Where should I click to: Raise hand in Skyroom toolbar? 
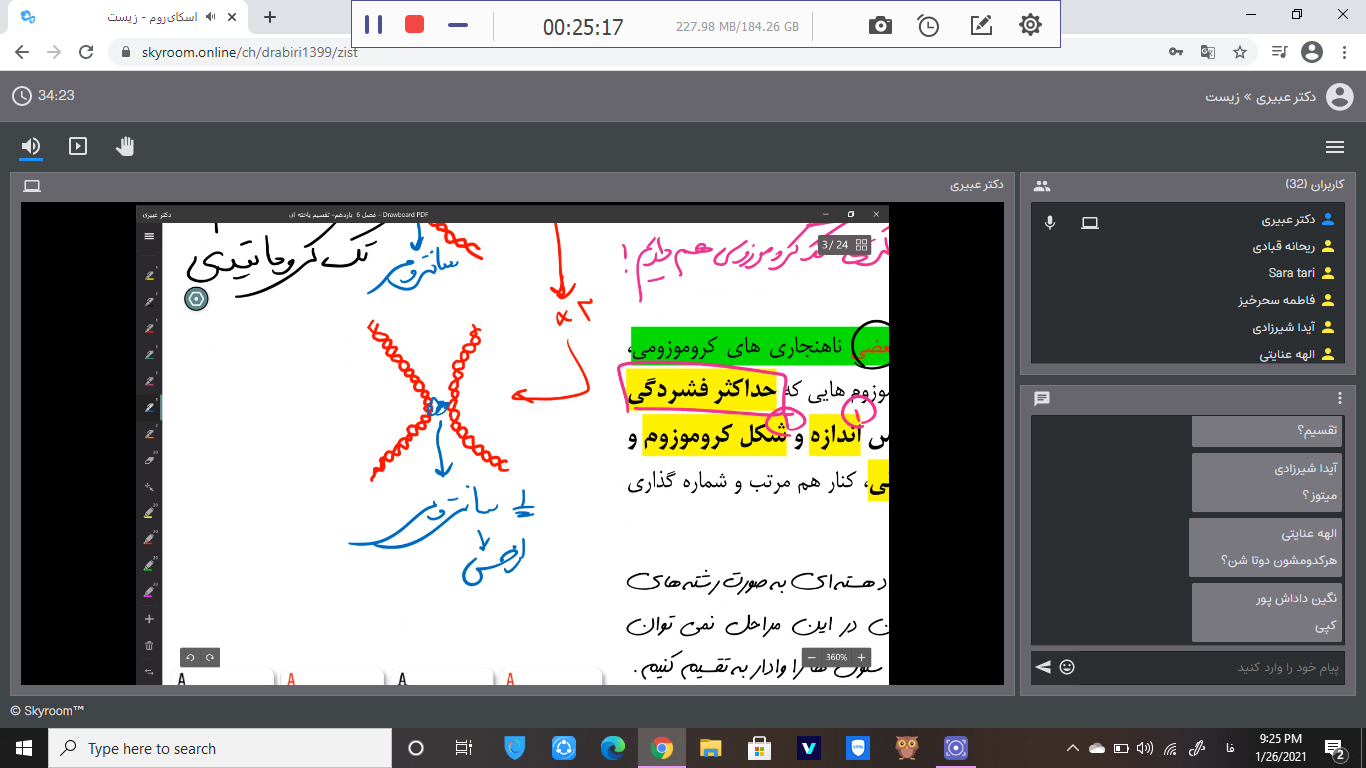(125, 147)
